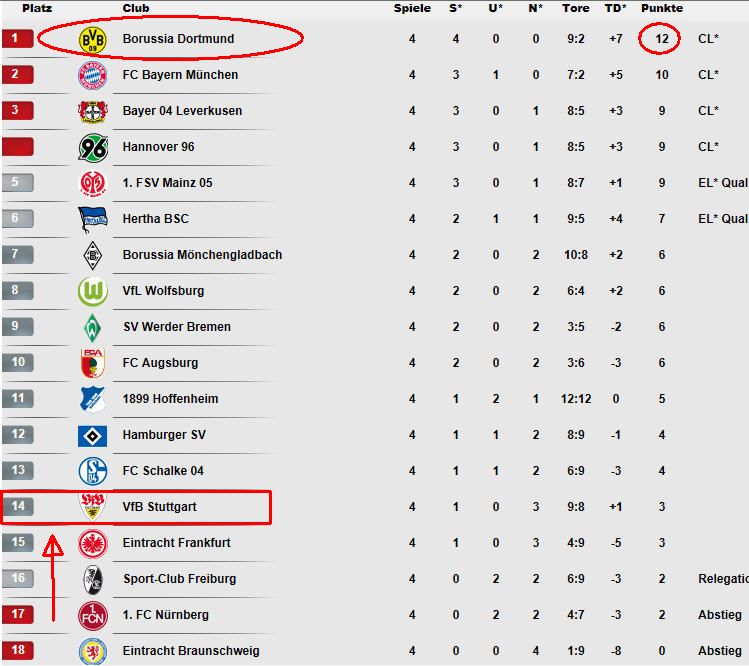Open the 1. FSV Mainz 05 crest
Image resolution: width=749 pixels, height=666 pixels.
[92, 183]
